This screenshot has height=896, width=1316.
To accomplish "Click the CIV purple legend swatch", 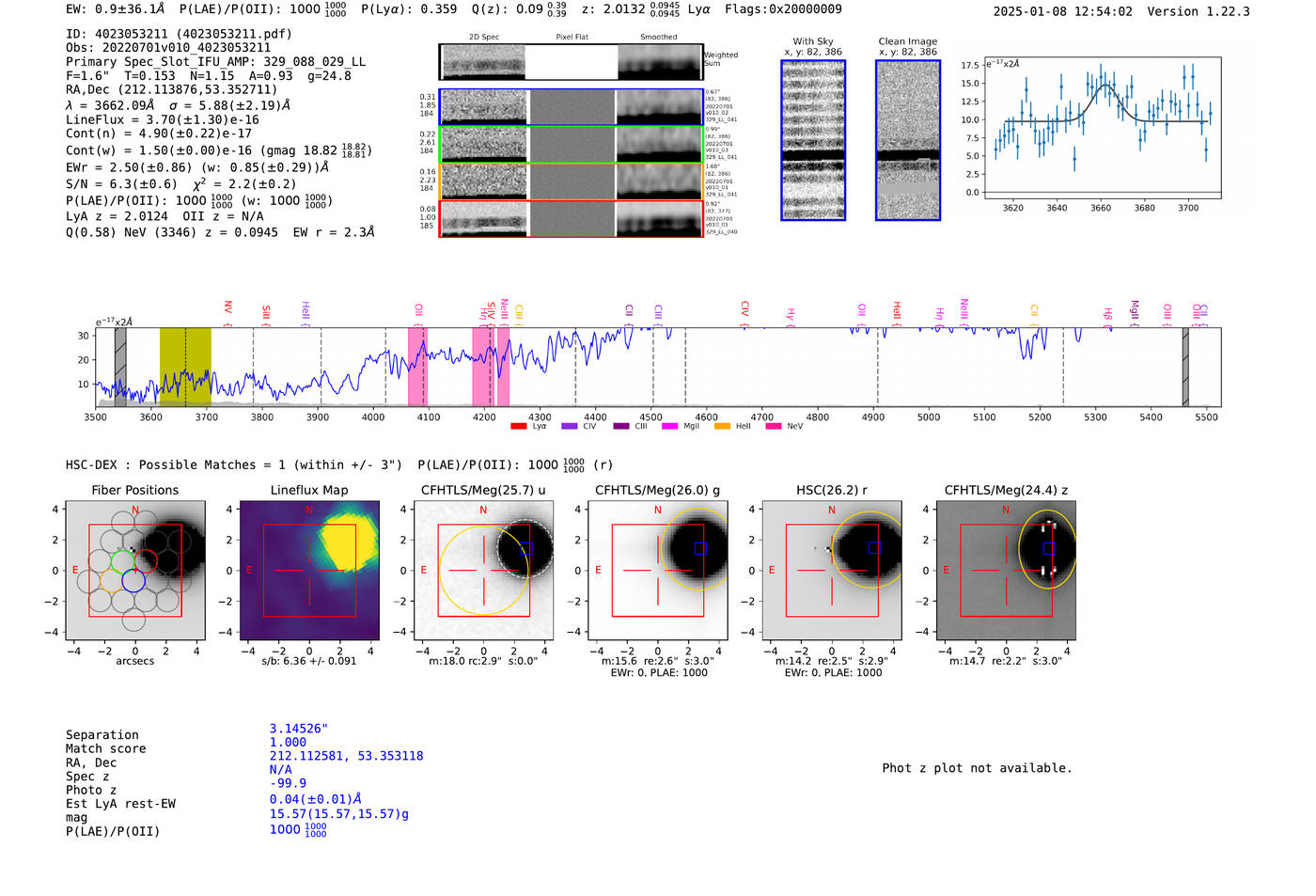I will [x=569, y=427].
